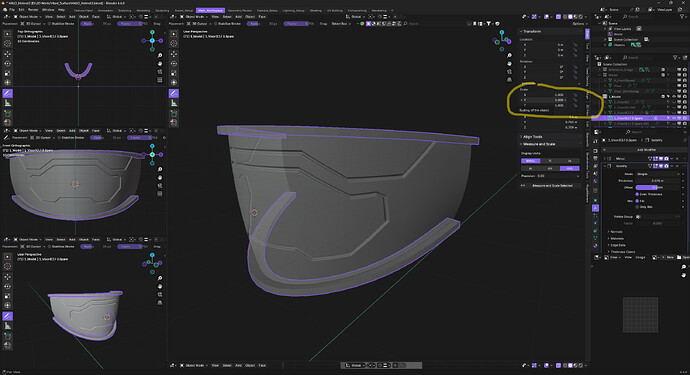The image size is (690, 375).
Task: Switch main viewport to Wireframe shading
Action: click(565, 17)
